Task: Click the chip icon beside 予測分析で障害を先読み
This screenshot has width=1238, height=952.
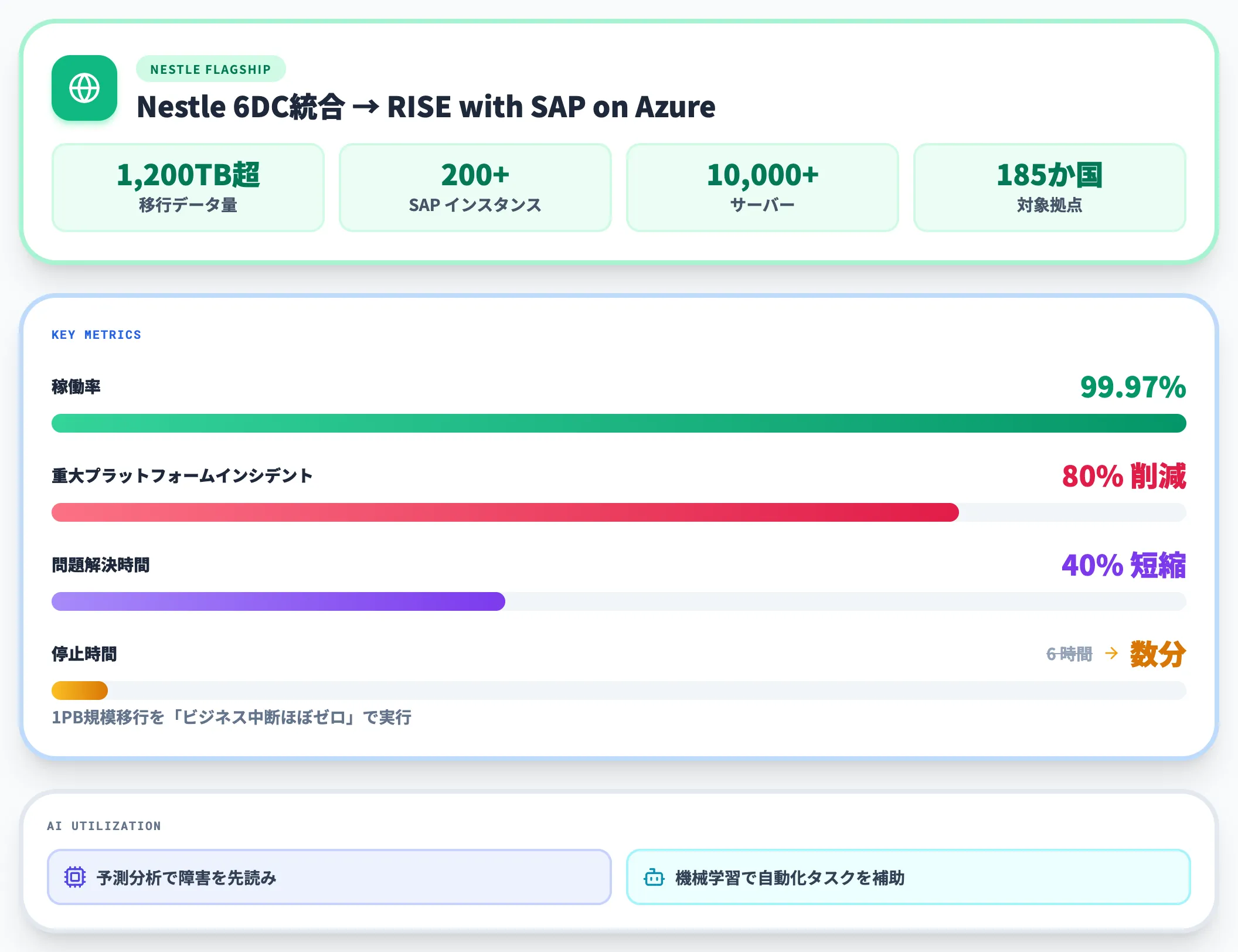Action: 75,877
